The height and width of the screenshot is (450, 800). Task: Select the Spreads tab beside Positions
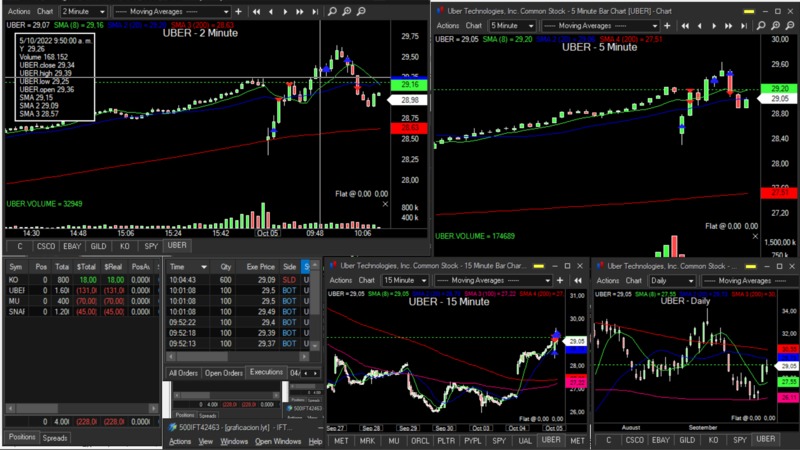point(55,438)
